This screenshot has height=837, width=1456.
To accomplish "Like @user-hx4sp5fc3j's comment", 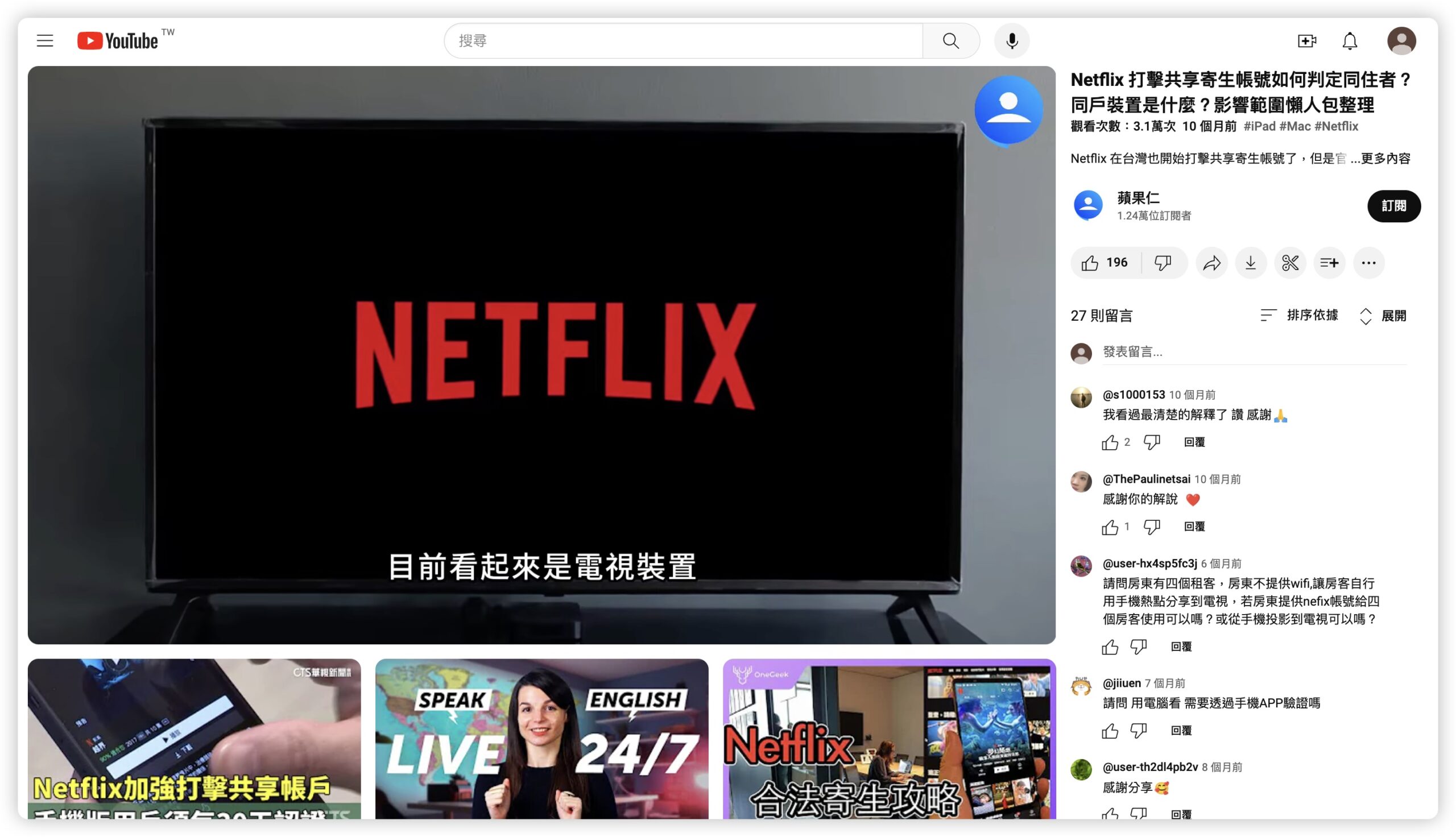I will [1110, 647].
